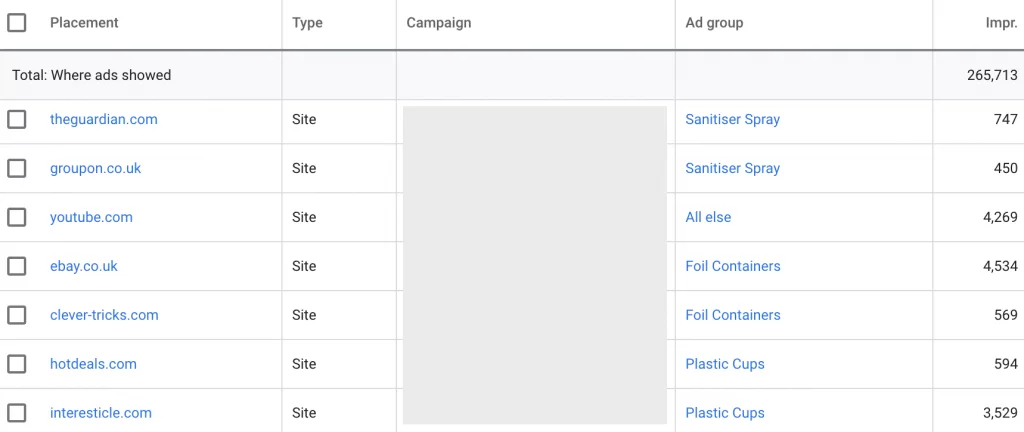Tick the select-all header checkbox
Screen dimensions: 1024x432
17,23
